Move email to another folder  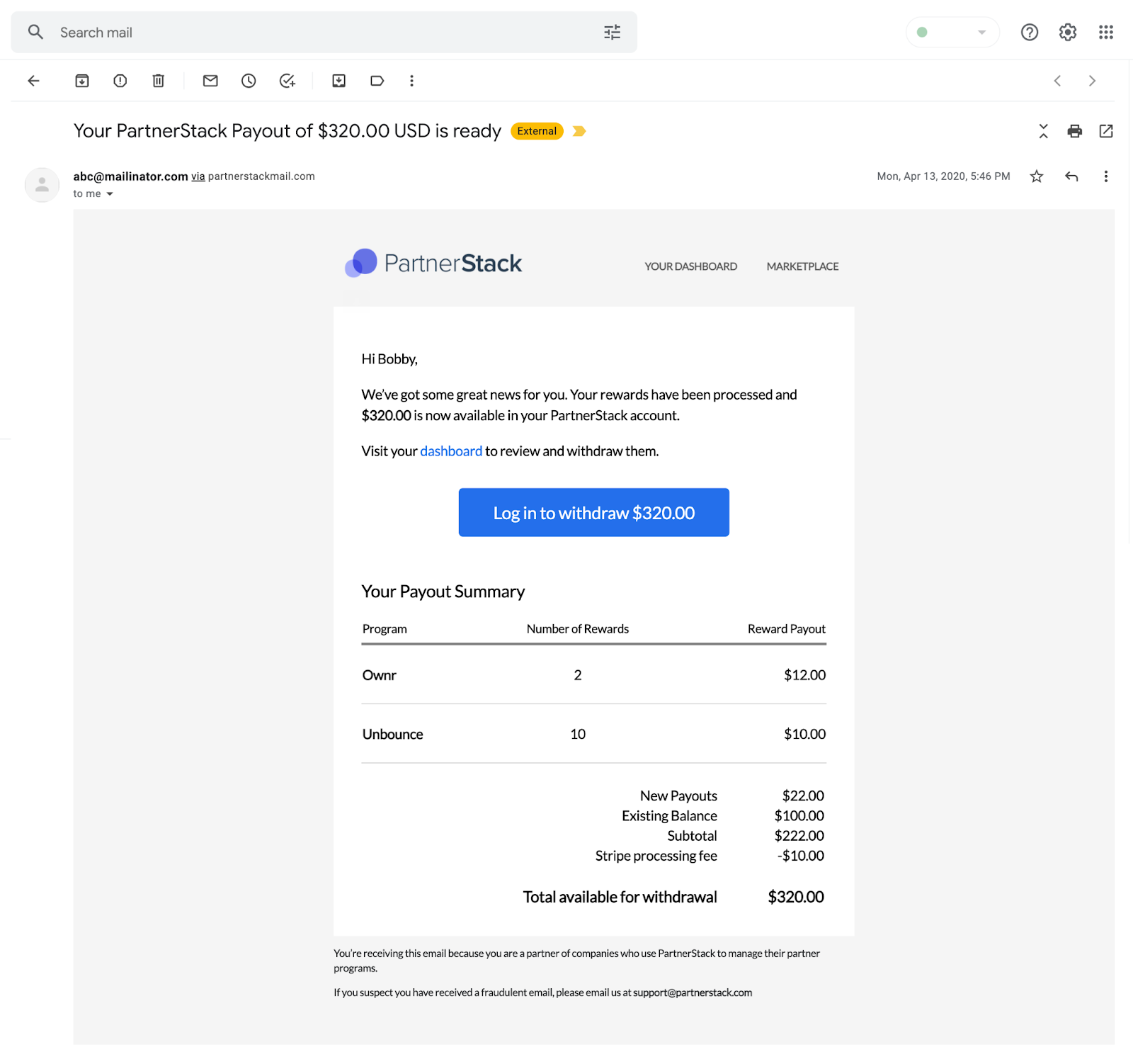[339, 81]
